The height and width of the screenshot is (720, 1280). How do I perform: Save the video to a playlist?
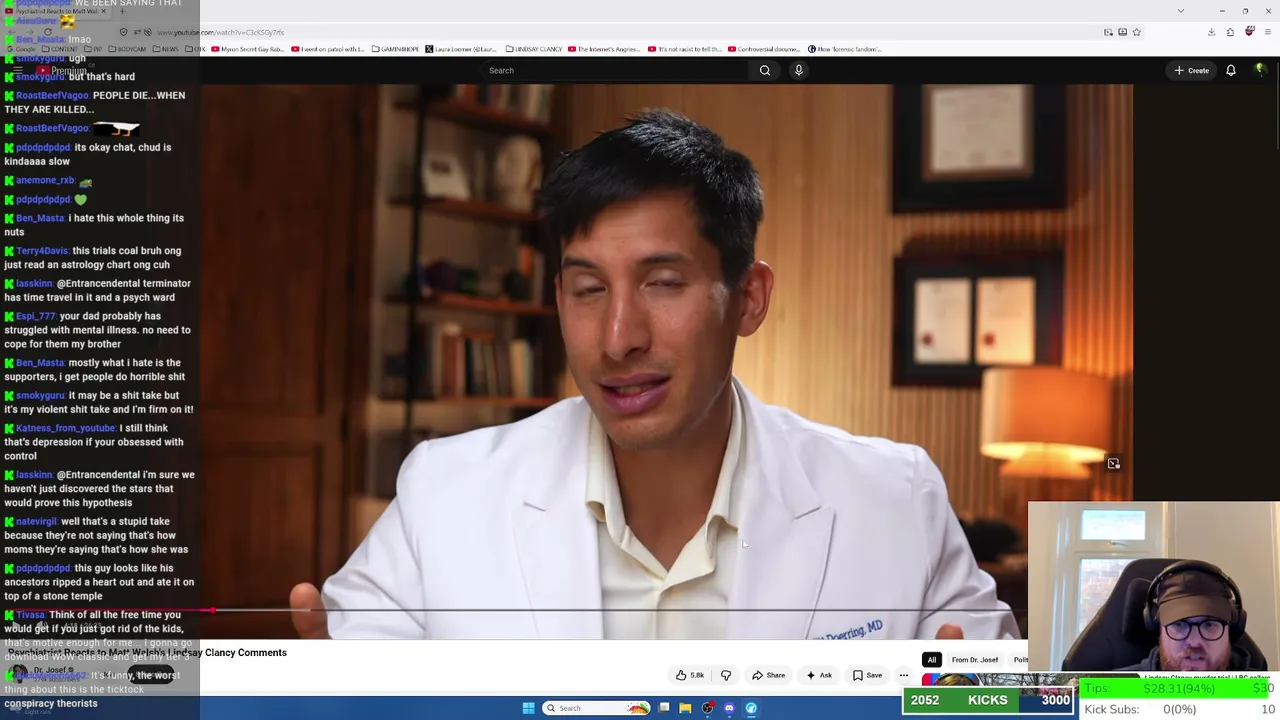[867, 675]
